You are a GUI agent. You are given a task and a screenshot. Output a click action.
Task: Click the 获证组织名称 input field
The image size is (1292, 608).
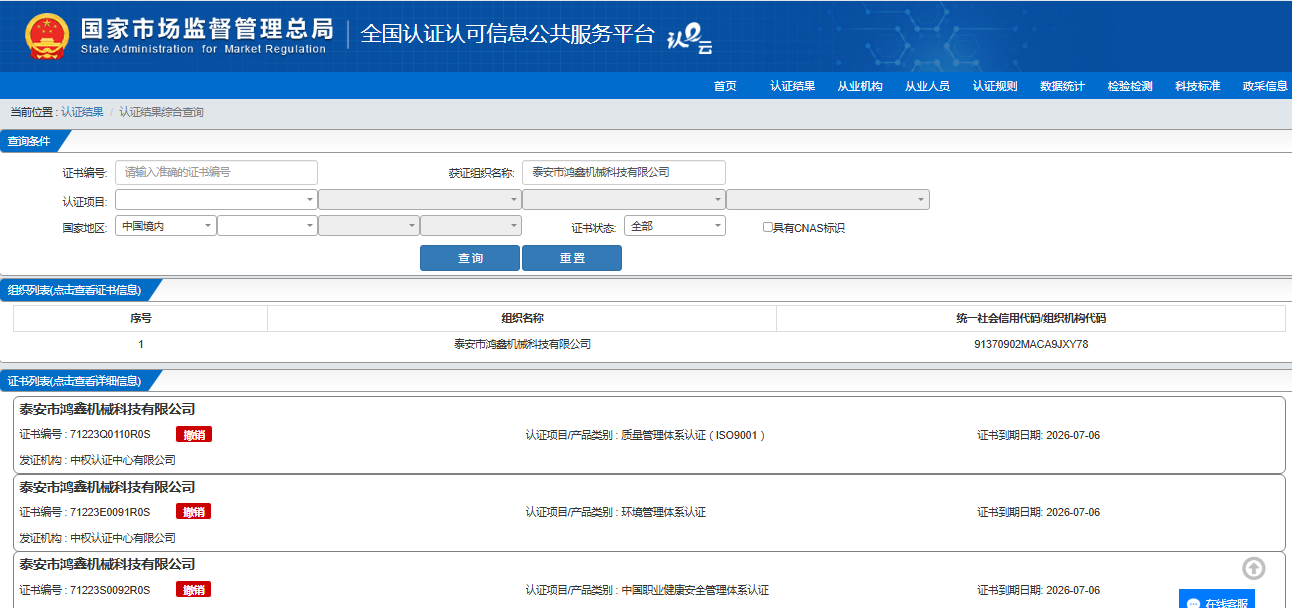tap(624, 172)
